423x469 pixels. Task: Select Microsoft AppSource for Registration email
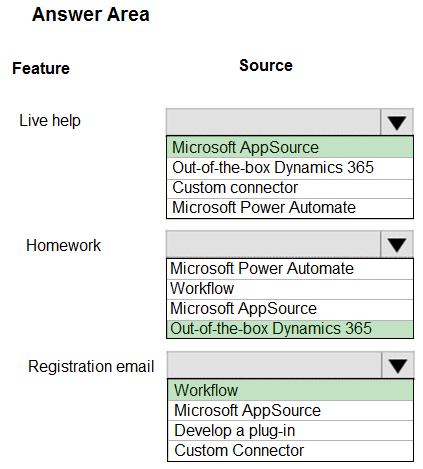pos(290,410)
